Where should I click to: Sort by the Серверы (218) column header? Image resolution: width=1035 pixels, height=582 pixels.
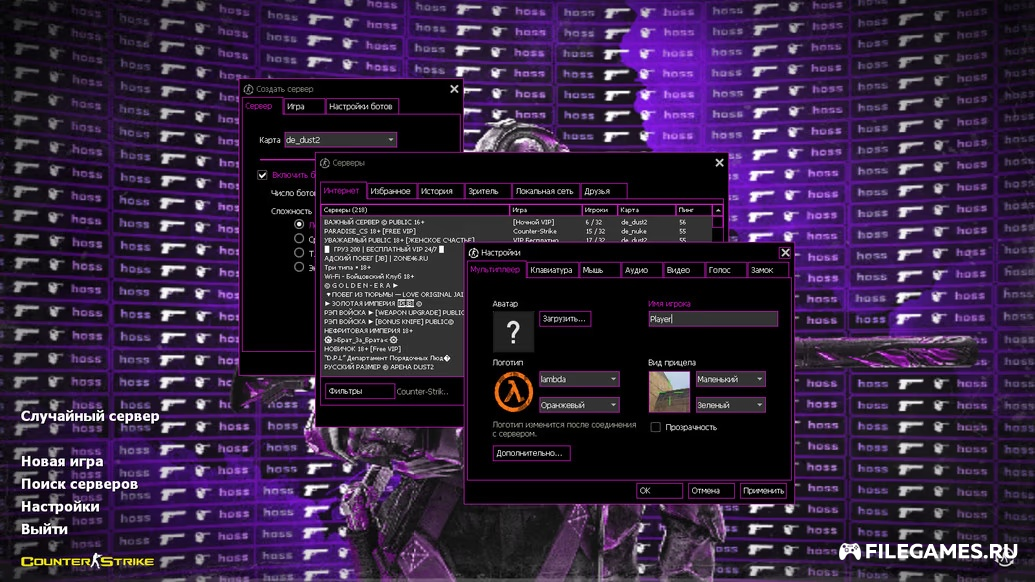coord(415,210)
